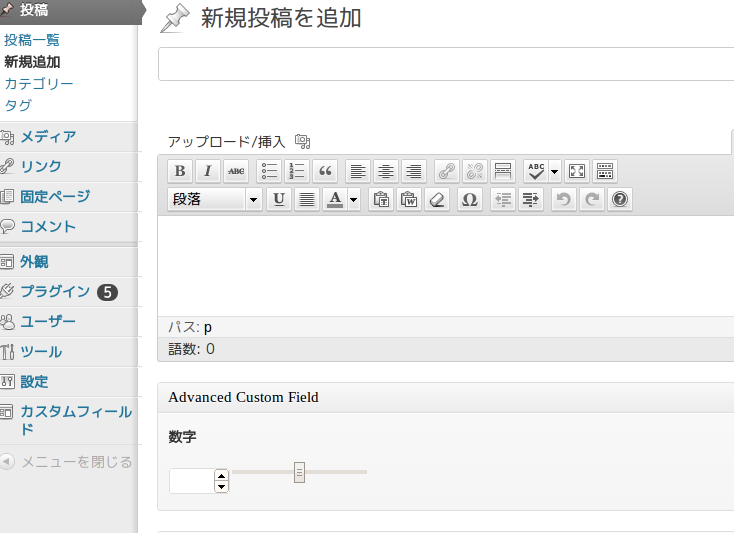Insert a blockquote
The width and height of the screenshot is (734, 533).
pos(325,171)
